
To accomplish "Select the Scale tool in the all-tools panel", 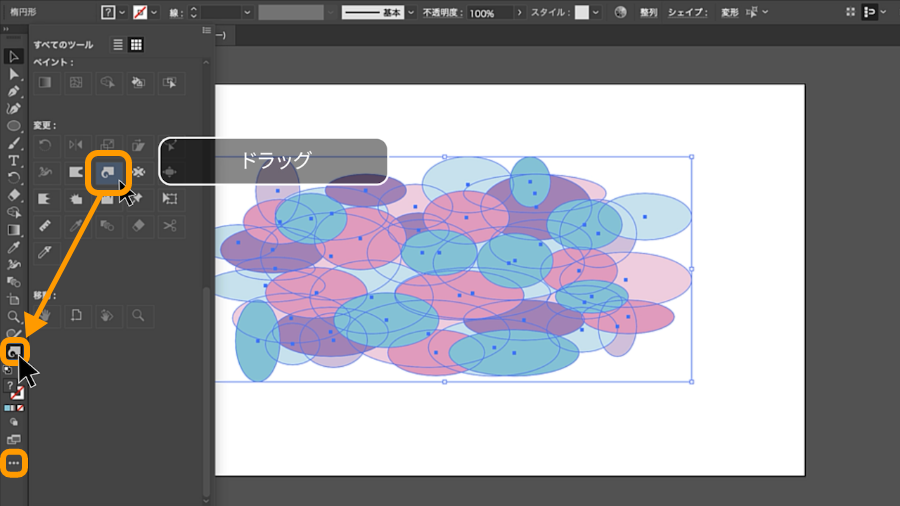I will point(107,145).
